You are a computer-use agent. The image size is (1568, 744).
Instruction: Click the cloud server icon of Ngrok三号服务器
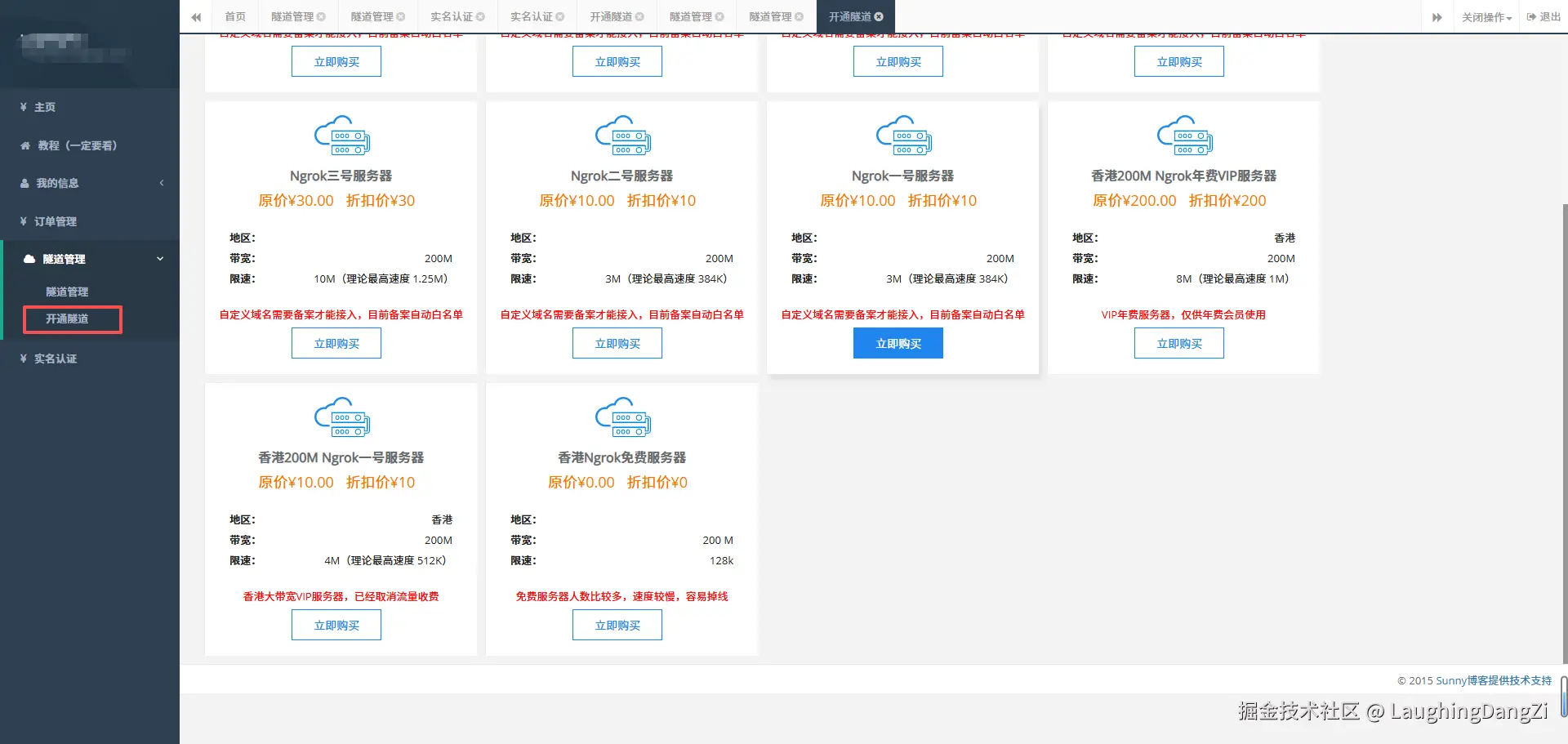pyautogui.click(x=341, y=136)
